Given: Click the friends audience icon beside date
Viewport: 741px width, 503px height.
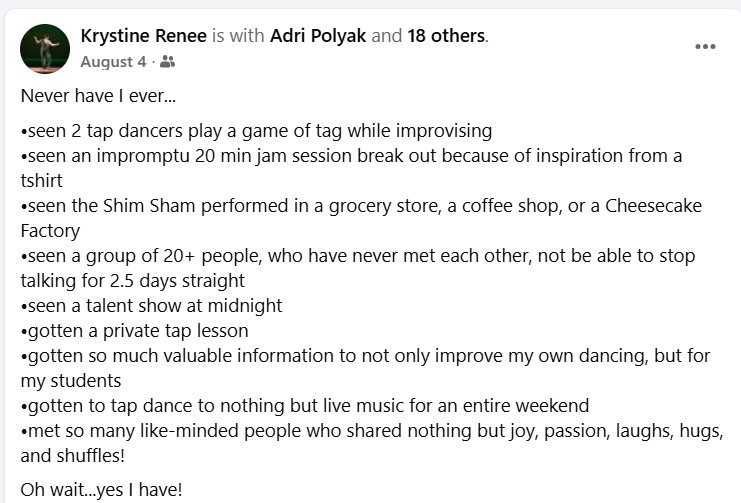Looking at the screenshot, I should coord(167,62).
